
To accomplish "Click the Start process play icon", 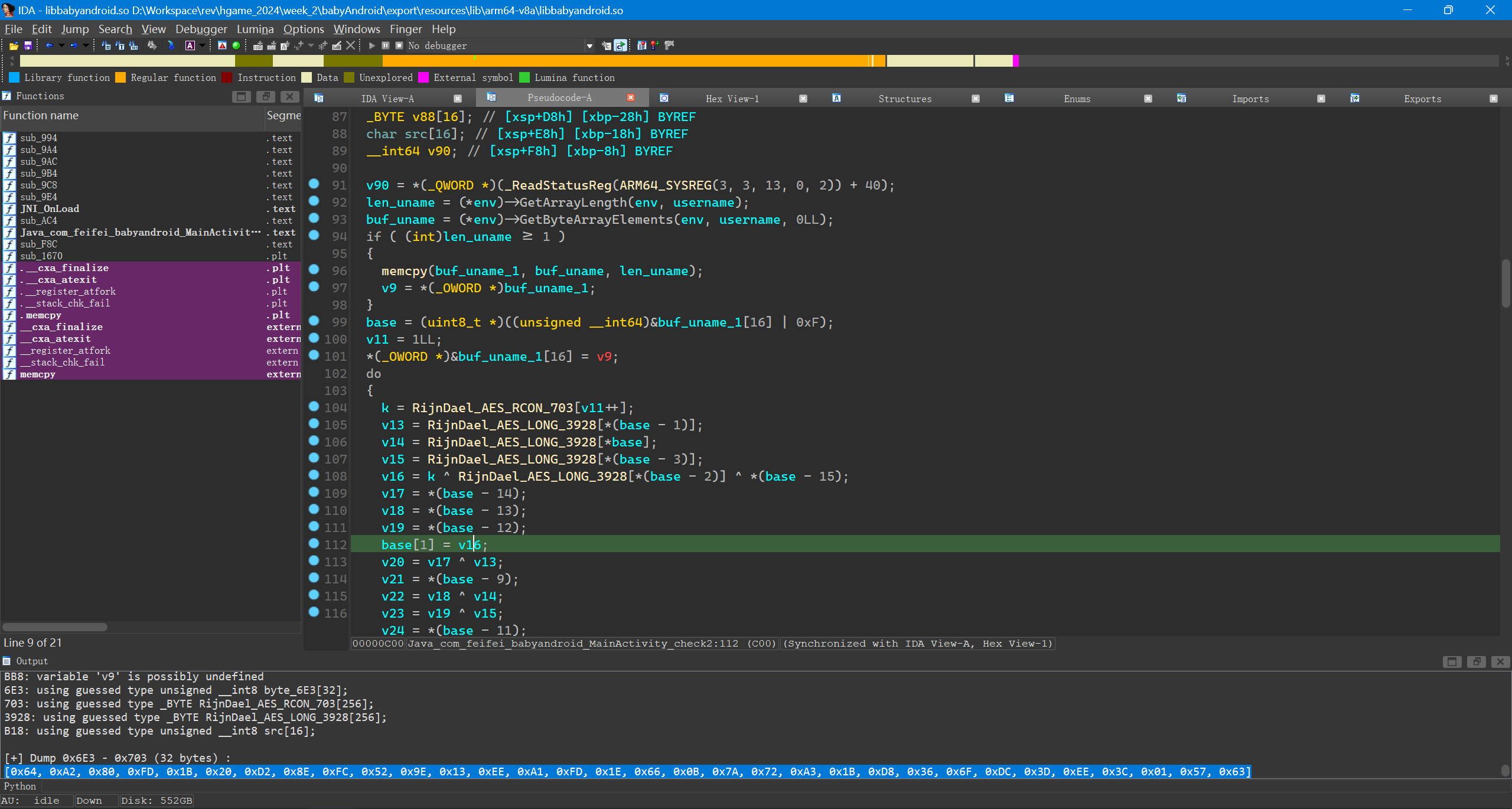I will [372, 45].
